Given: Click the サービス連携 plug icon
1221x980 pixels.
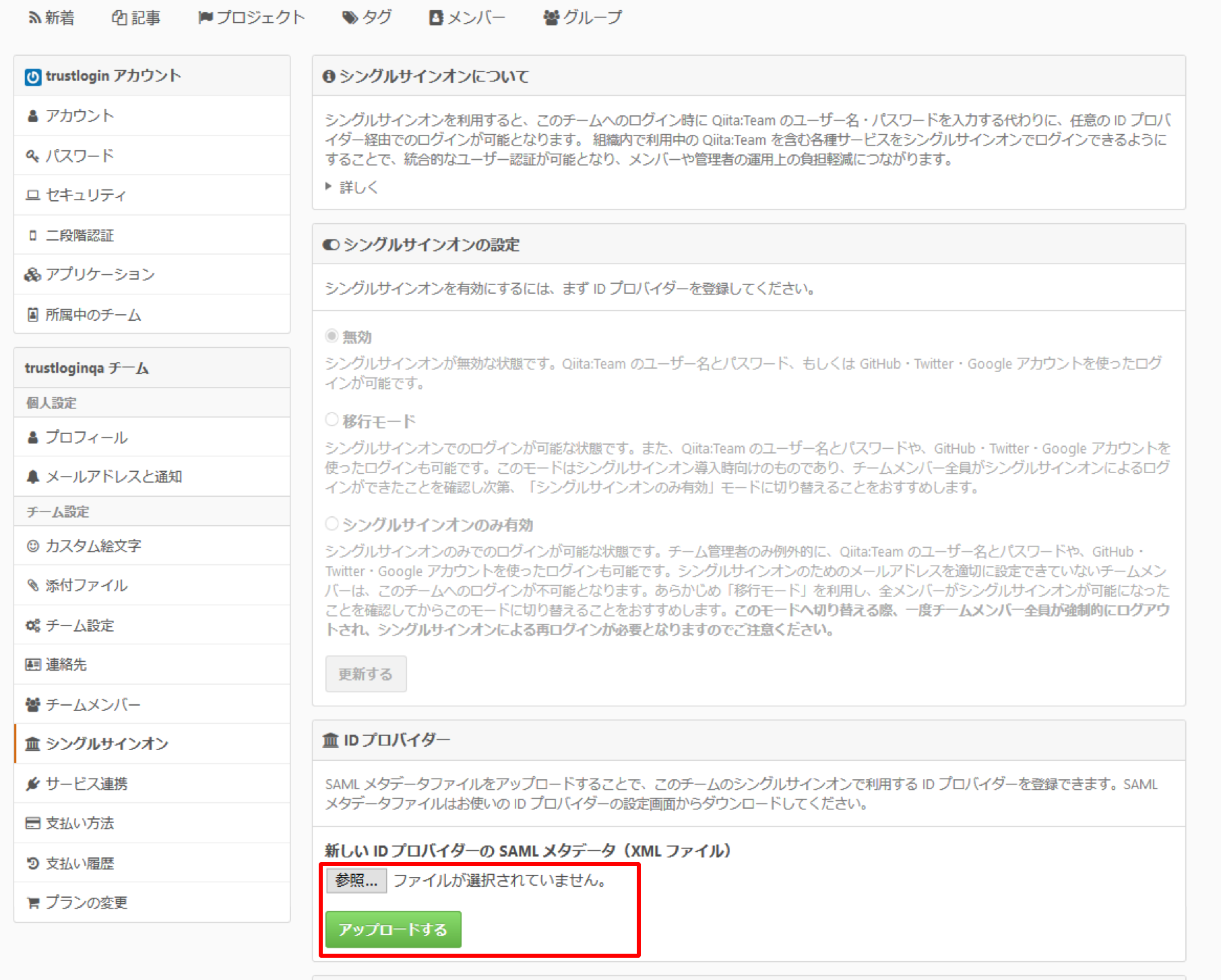Looking at the screenshot, I should coord(32,784).
